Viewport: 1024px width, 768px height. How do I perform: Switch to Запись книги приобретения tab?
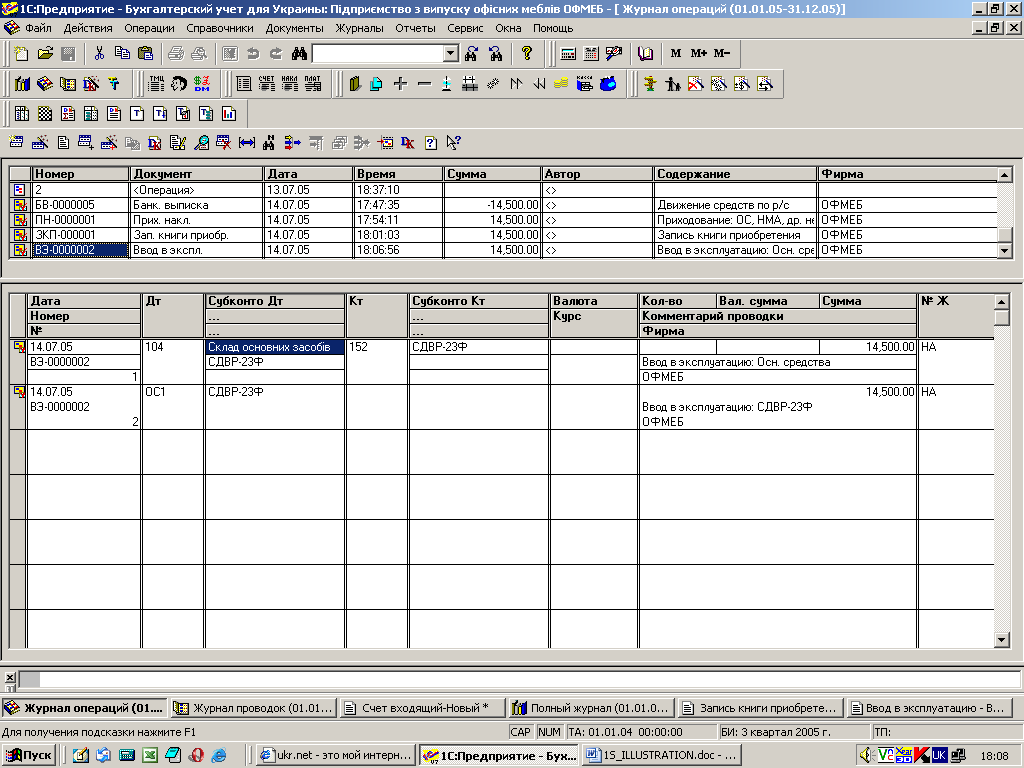coord(761,707)
